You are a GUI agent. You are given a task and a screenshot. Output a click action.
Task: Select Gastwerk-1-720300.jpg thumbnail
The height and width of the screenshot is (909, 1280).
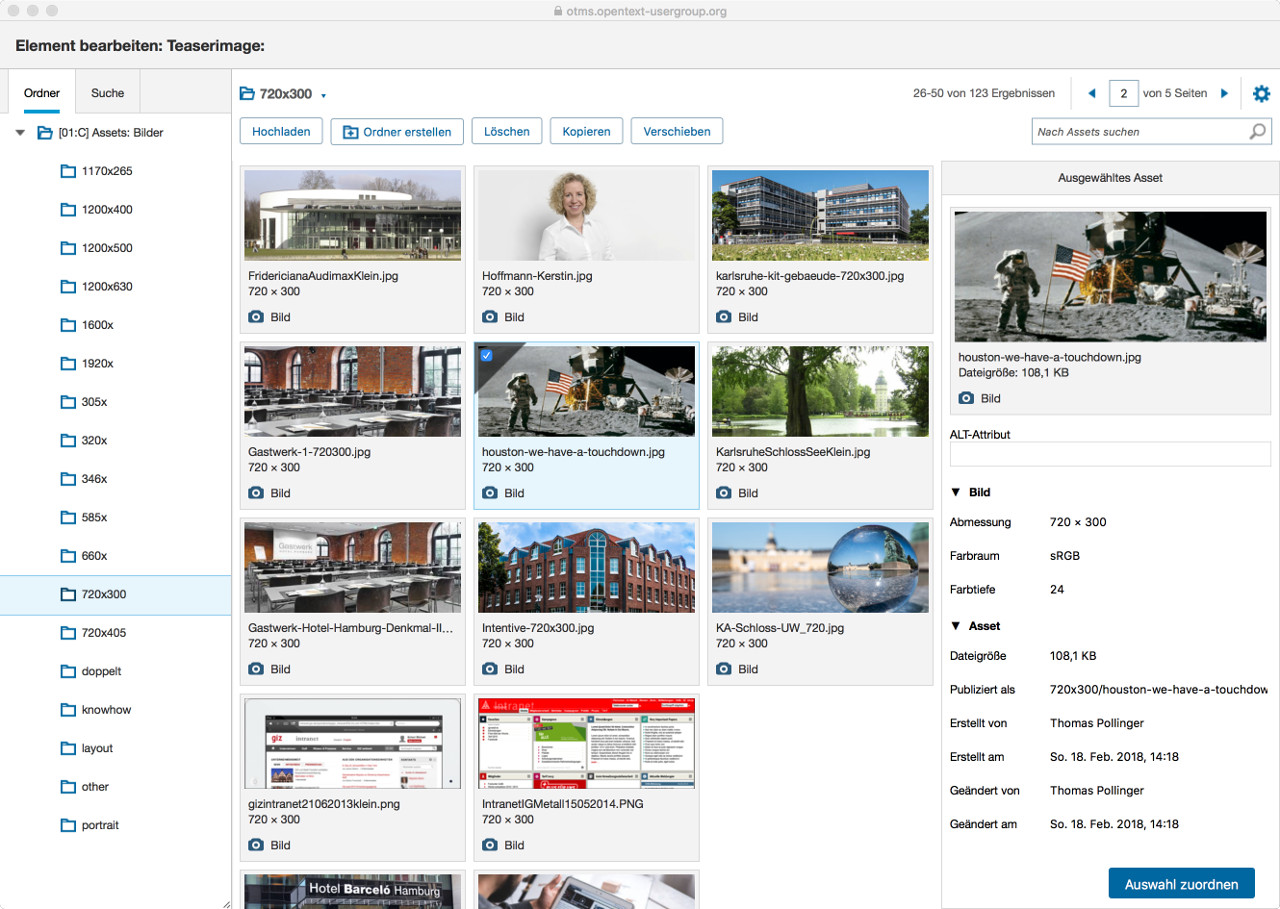tap(352, 391)
